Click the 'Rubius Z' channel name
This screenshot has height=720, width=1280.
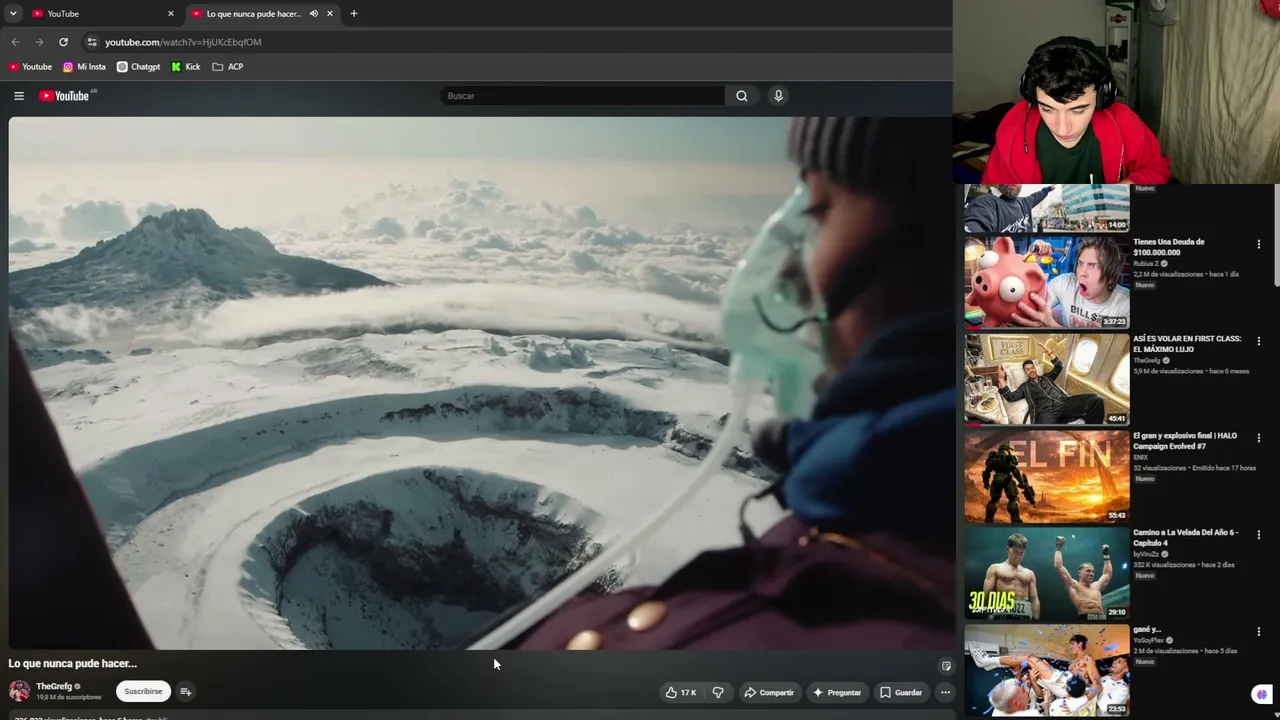1146,264
